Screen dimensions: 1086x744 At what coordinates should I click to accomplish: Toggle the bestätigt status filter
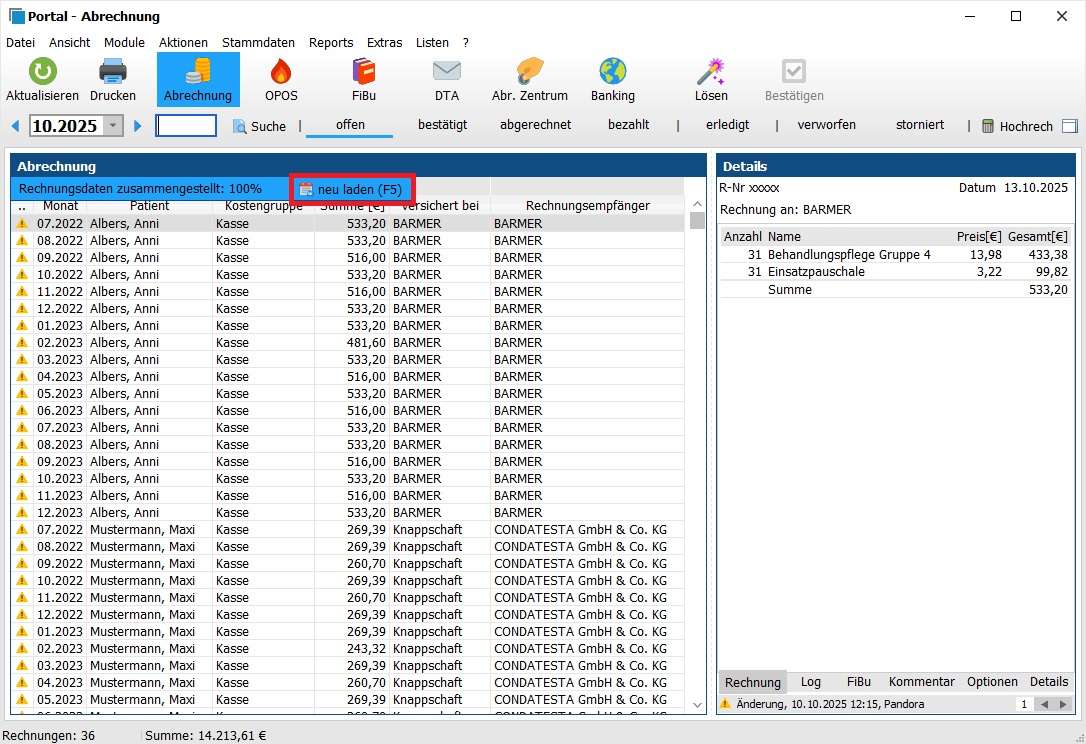(442, 125)
